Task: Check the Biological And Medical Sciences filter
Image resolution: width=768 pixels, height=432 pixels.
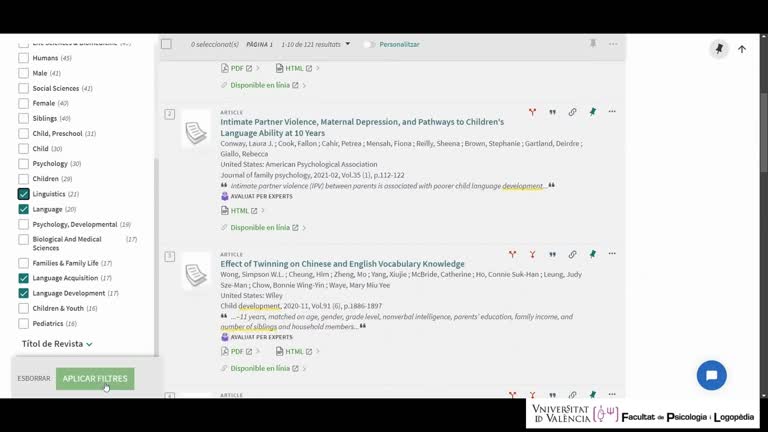Action: [24, 240]
